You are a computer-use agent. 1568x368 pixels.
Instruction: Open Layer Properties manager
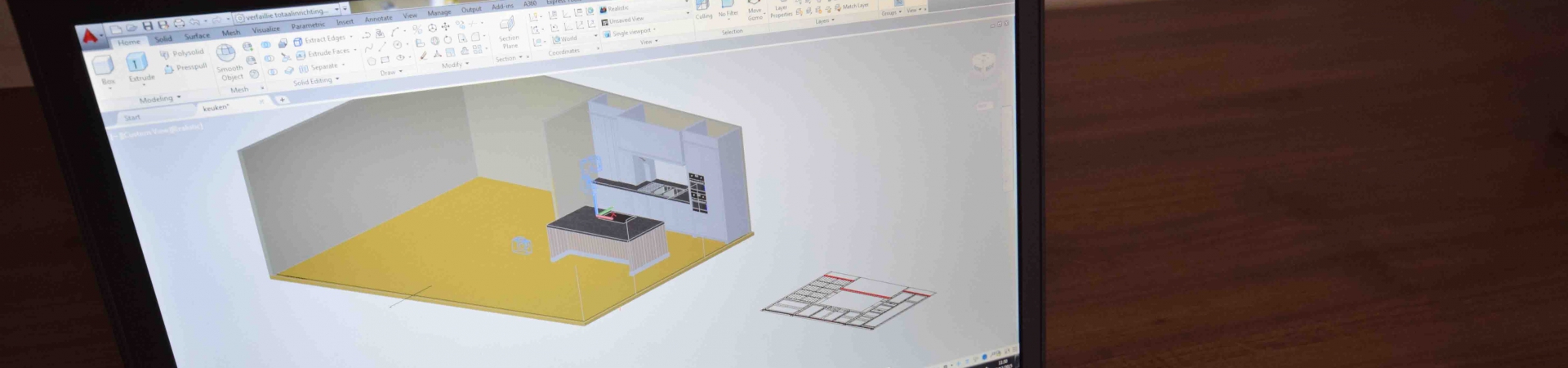click(x=782, y=8)
